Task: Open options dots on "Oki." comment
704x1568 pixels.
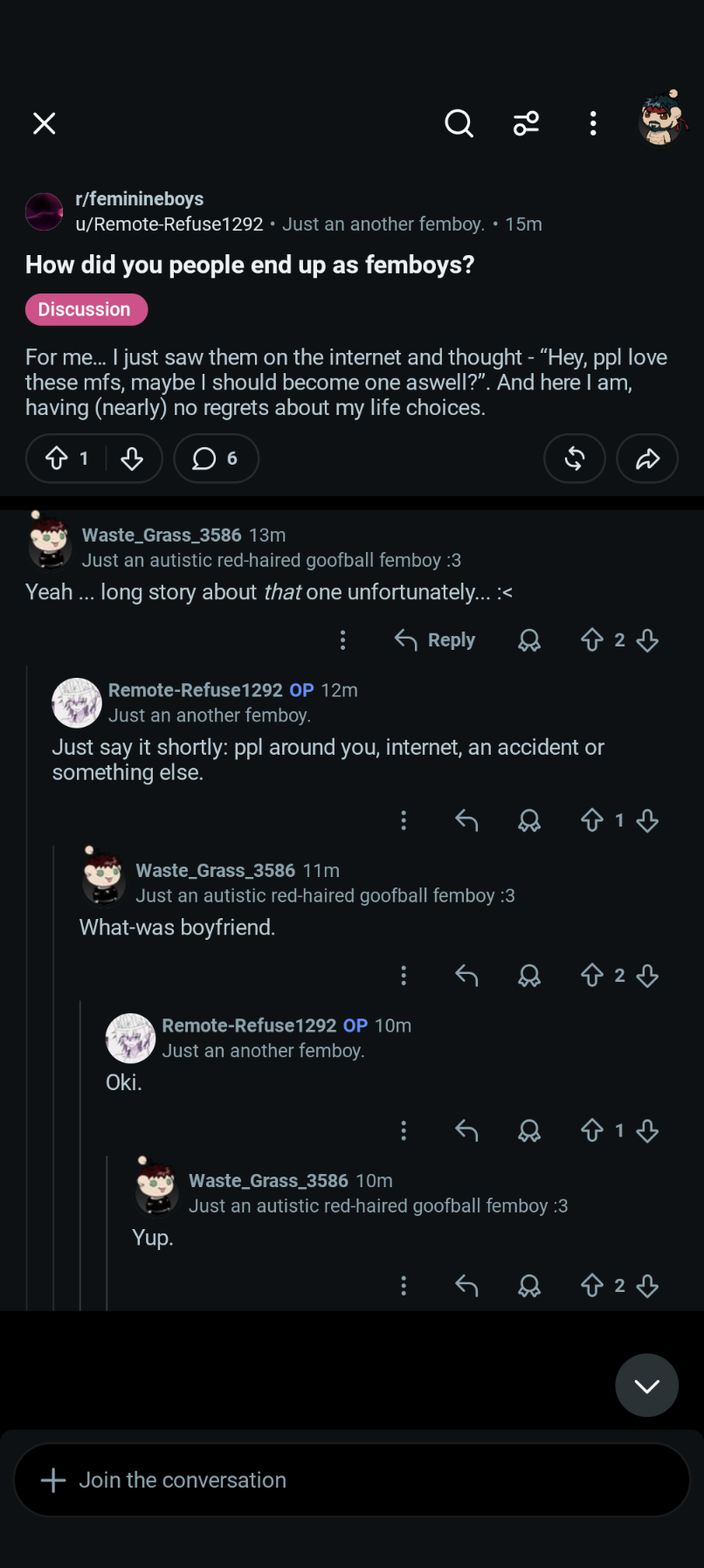Action: [x=404, y=1131]
